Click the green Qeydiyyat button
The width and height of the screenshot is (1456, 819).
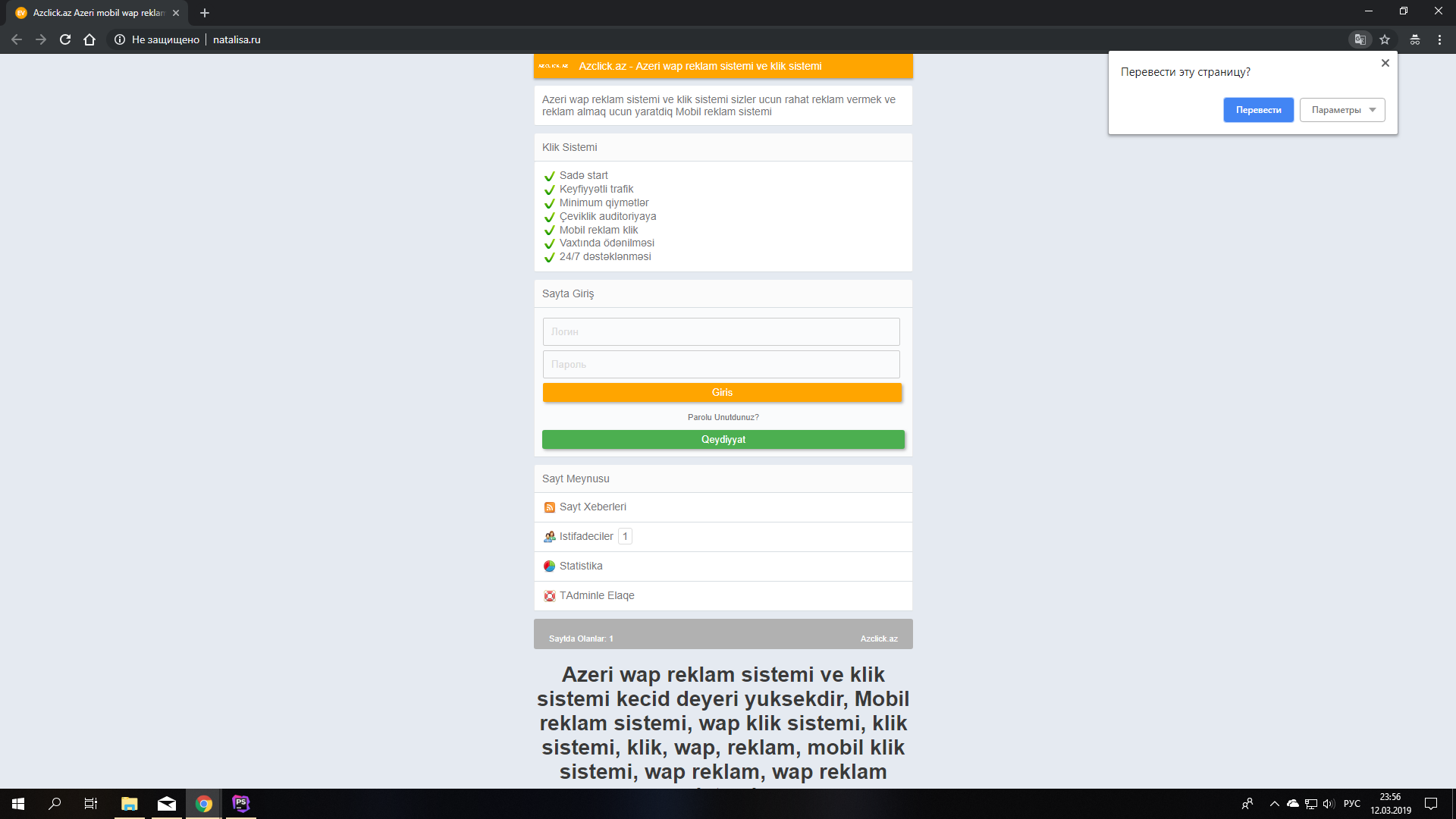click(x=723, y=440)
